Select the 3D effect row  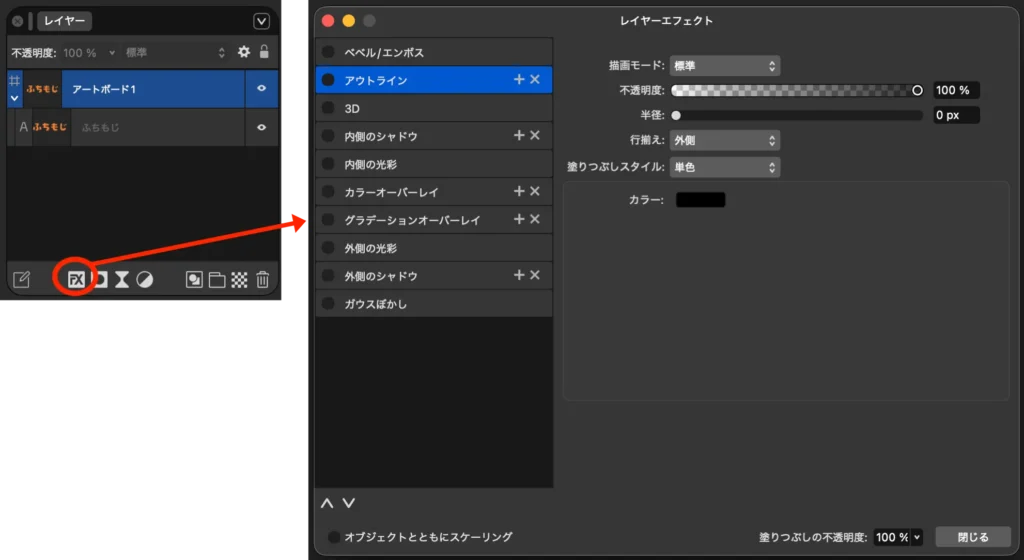pyautogui.click(x=434, y=108)
